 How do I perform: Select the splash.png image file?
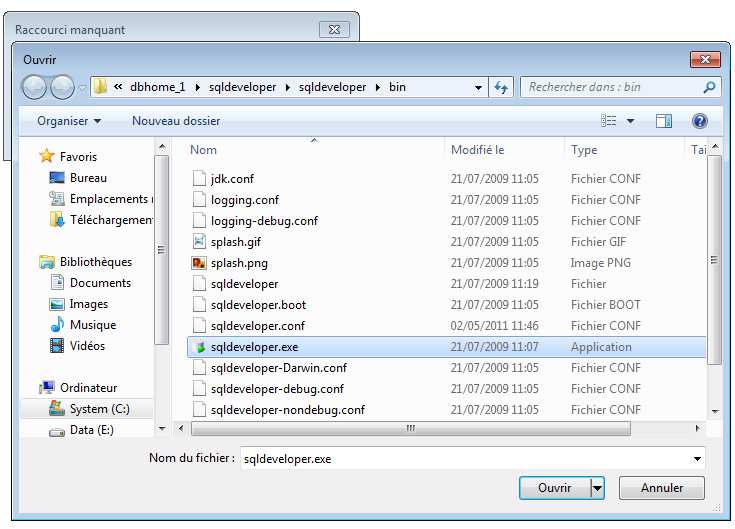(x=239, y=263)
